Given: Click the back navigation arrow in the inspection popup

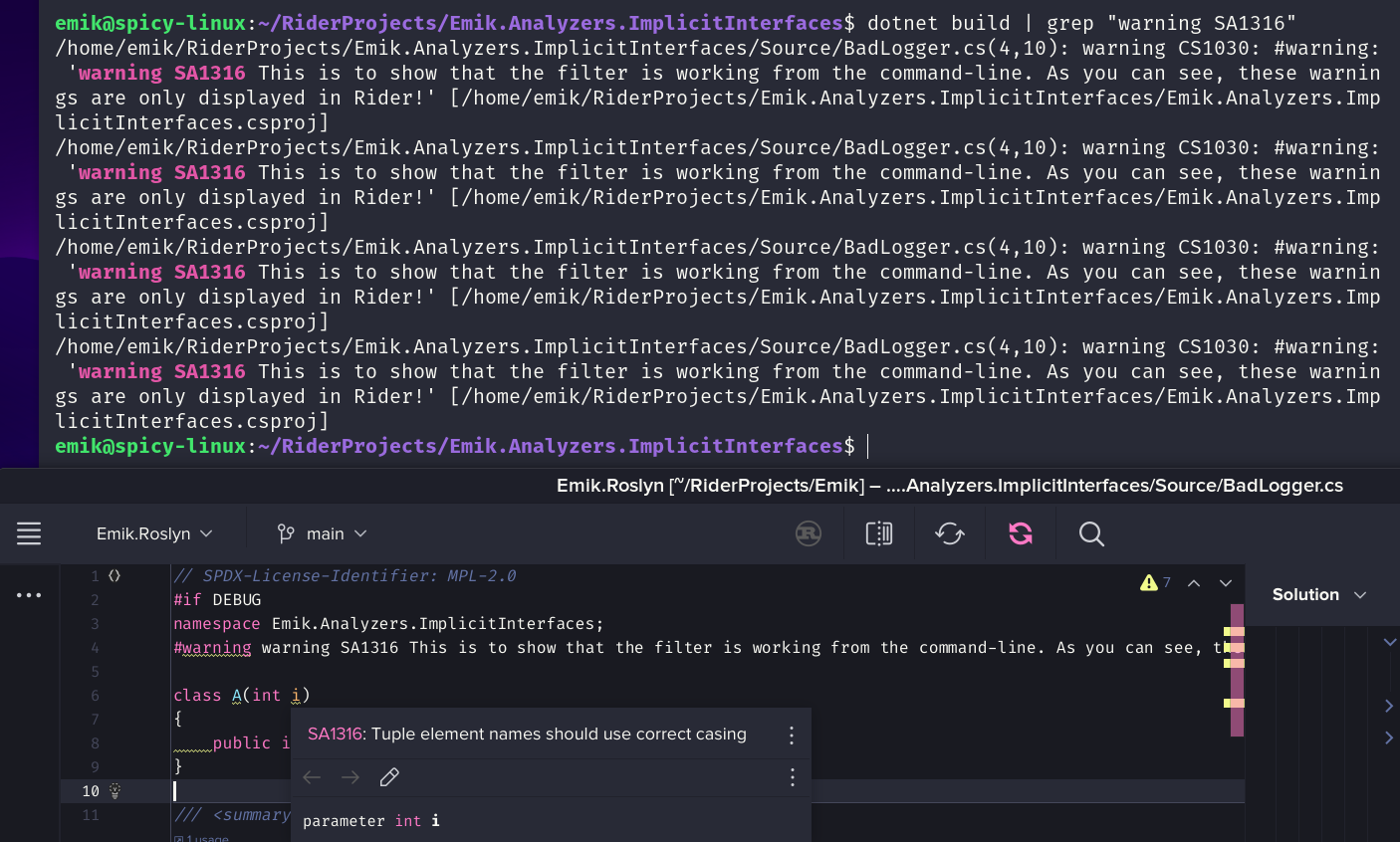Looking at the screenshot, I should click(x=311, y=777).
